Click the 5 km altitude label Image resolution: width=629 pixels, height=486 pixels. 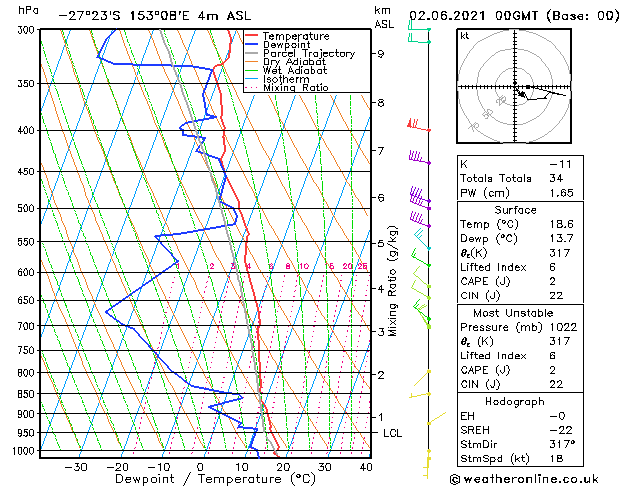(x=381, y=243)
